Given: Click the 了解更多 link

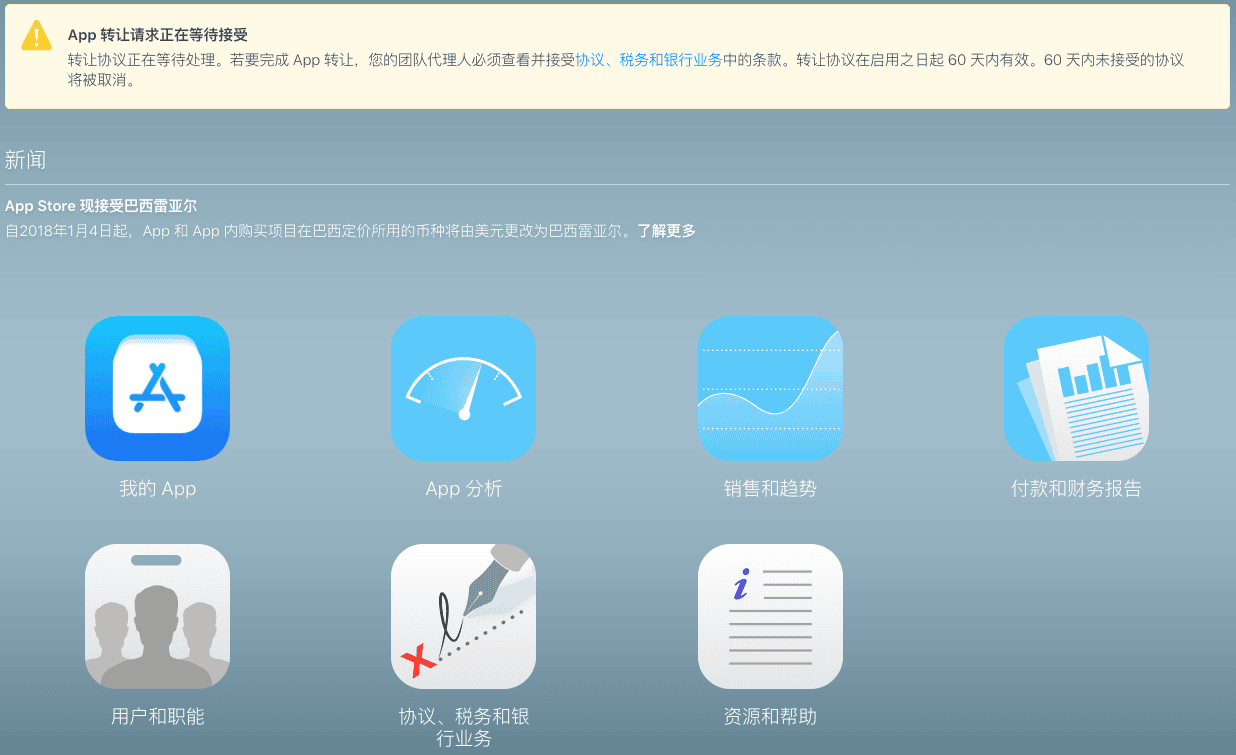Looking at the screenshot, I should 667,231.
